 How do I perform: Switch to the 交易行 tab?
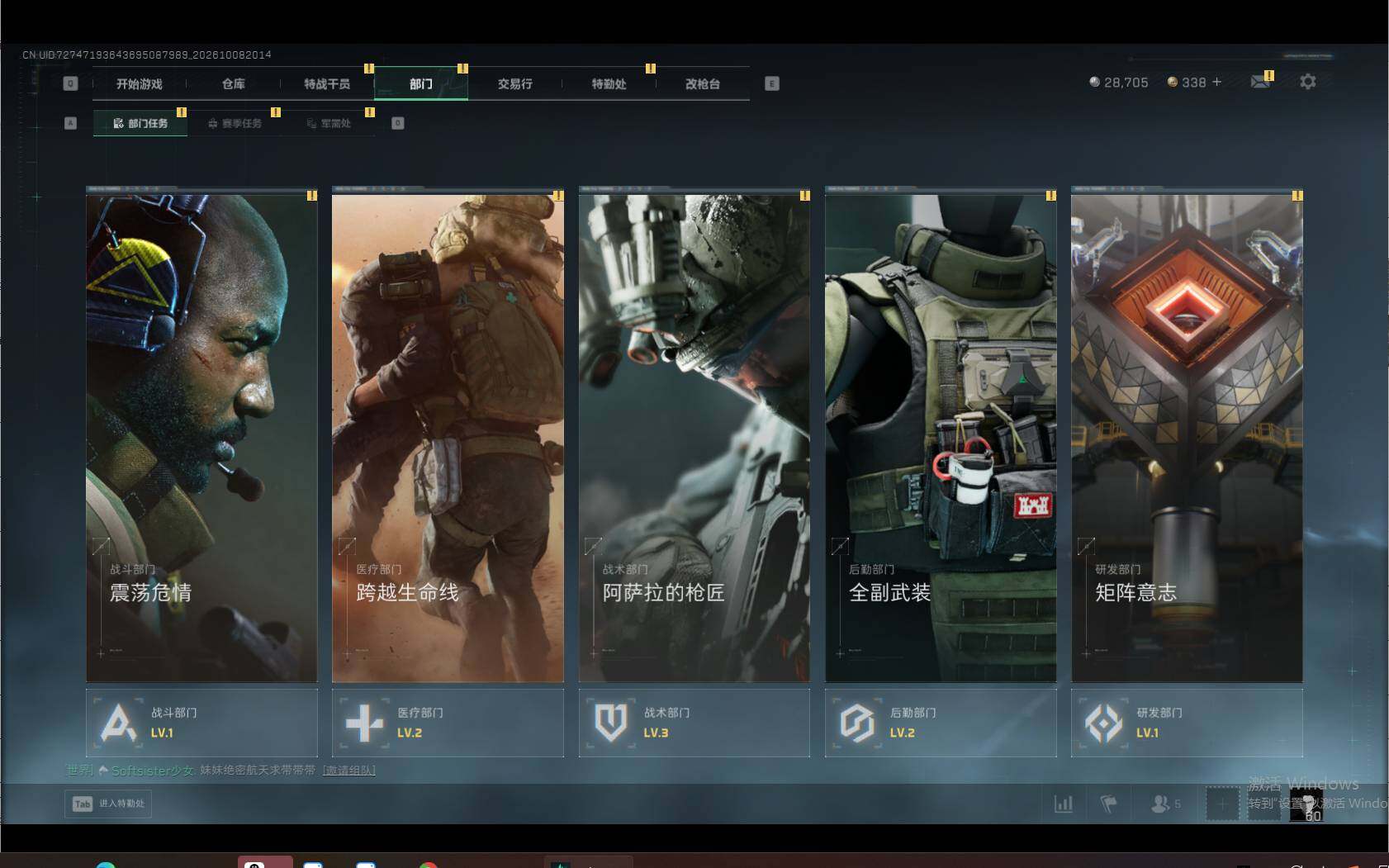(x=515, y=83)
